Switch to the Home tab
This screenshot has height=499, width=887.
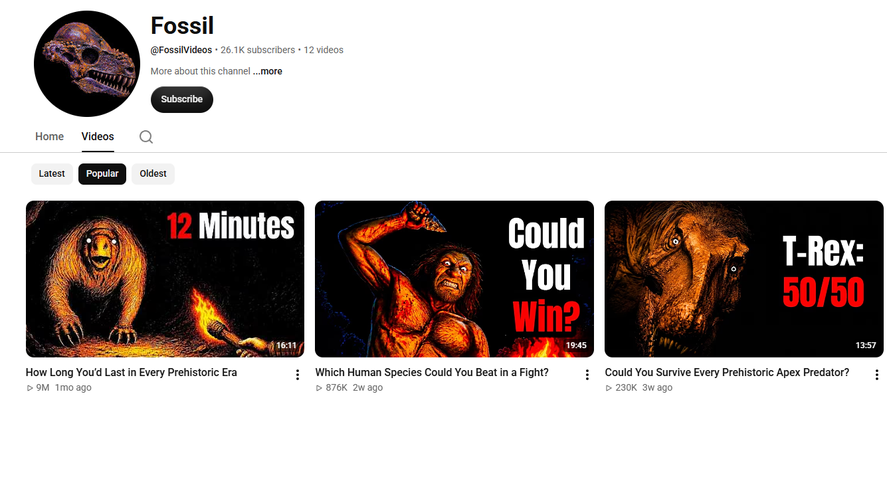49,136
